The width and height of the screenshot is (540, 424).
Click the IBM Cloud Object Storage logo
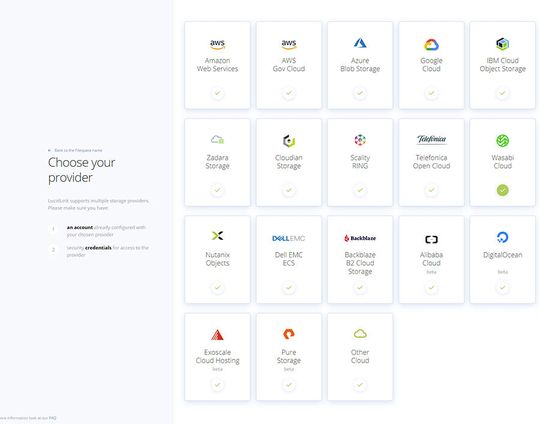tap(502, 44)
